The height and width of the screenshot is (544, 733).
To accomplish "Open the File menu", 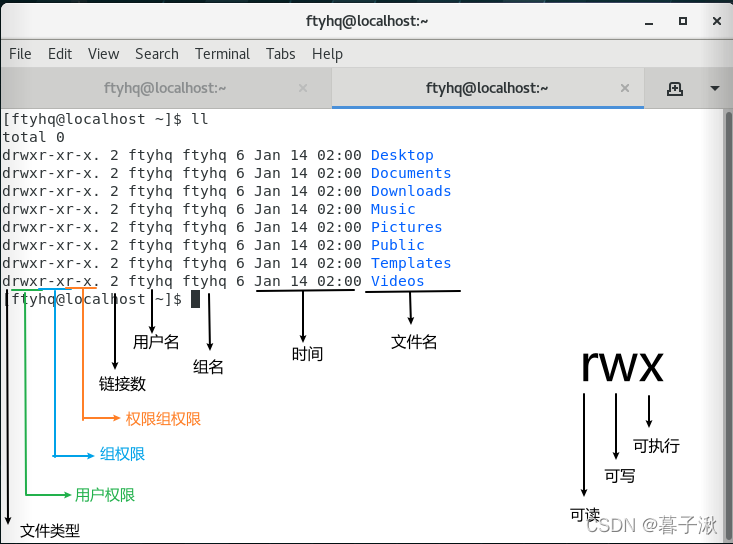I will click(20, 54).
